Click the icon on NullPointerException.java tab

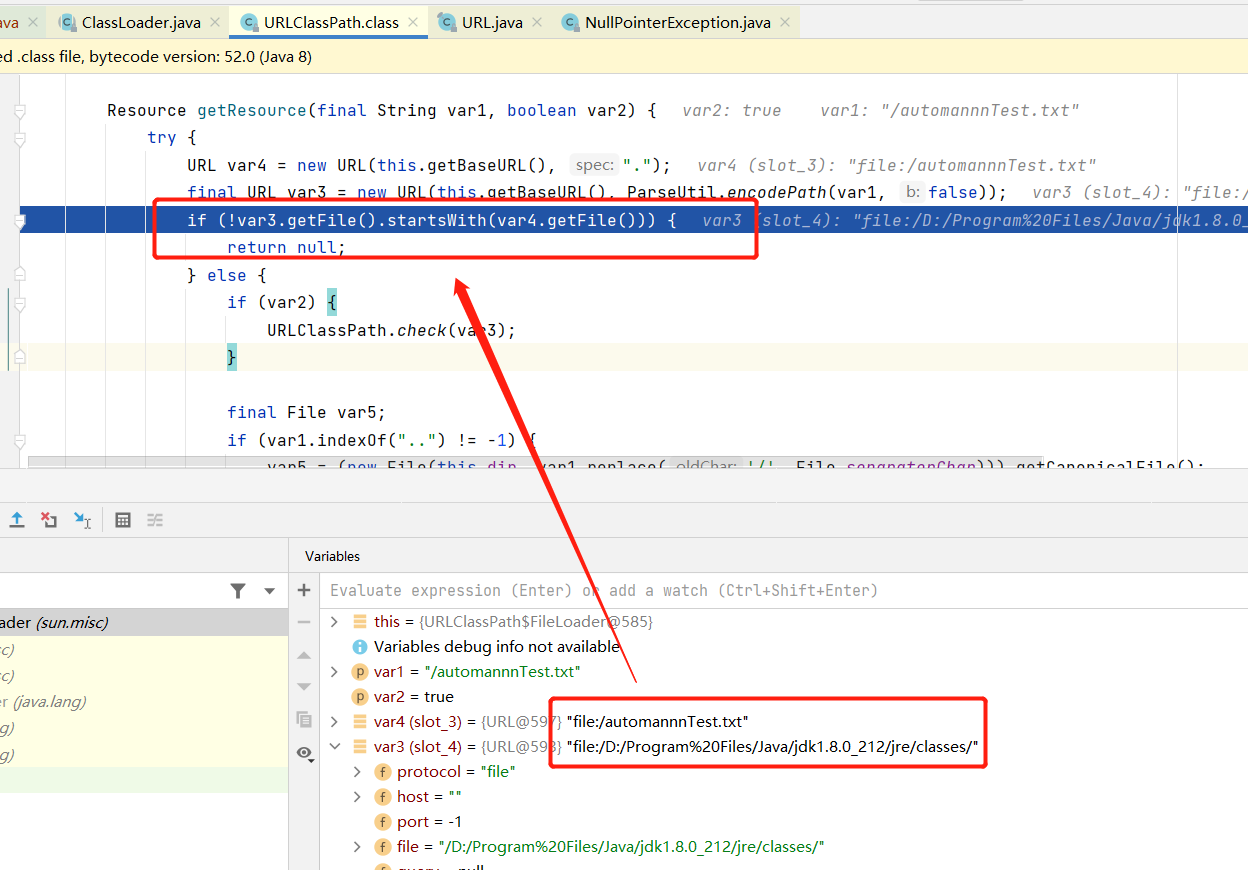570,22
